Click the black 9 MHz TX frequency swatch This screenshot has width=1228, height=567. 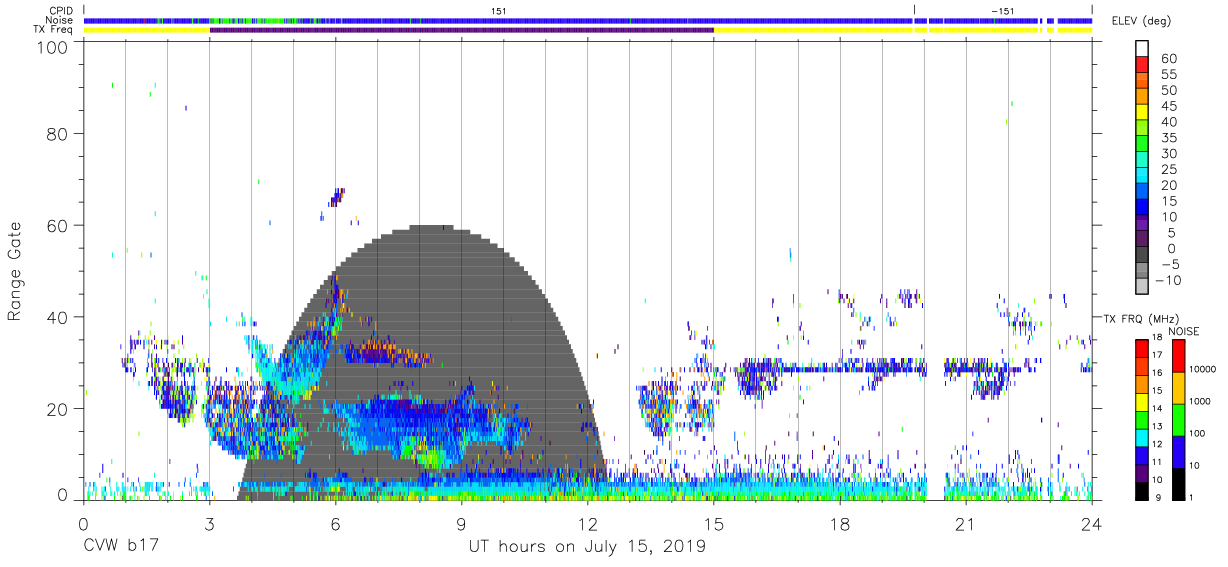[1142, 490]
